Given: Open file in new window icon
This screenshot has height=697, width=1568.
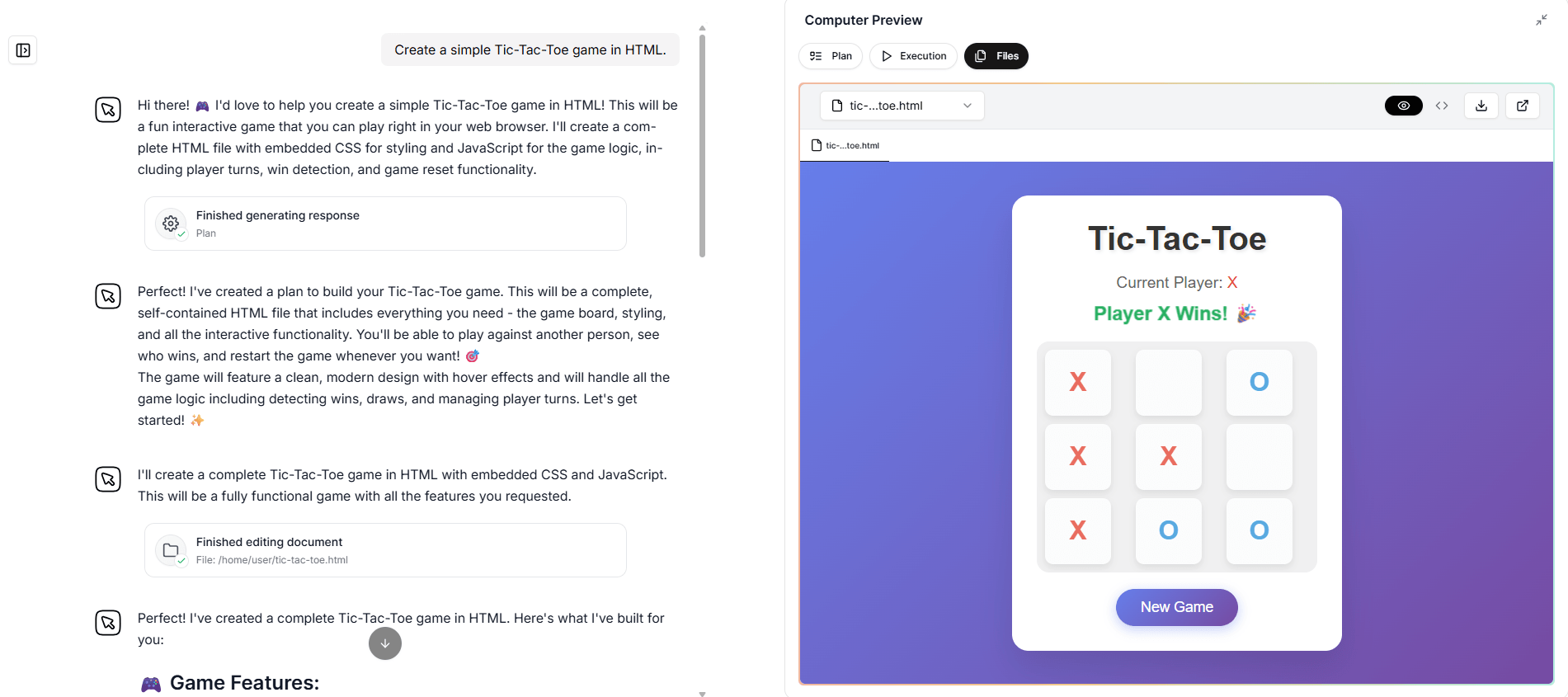Looking at the screenshot, I should 1523,106.
